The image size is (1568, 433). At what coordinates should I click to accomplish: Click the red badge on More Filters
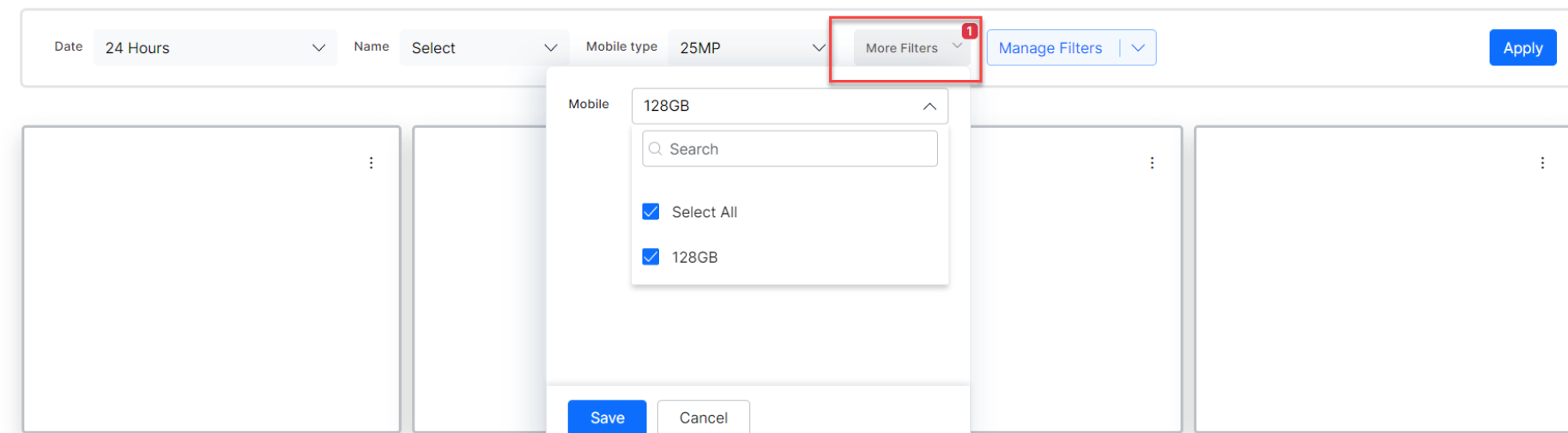(x=969, y=31)
